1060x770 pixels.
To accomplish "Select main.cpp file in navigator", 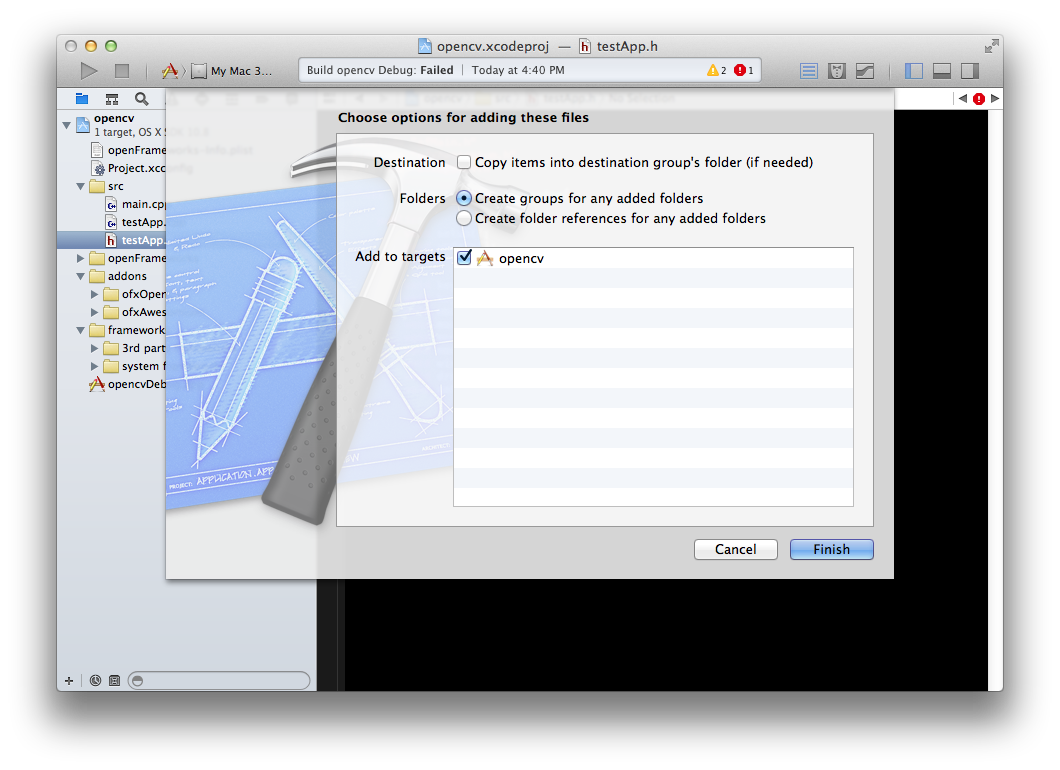I will pos(135,204).
